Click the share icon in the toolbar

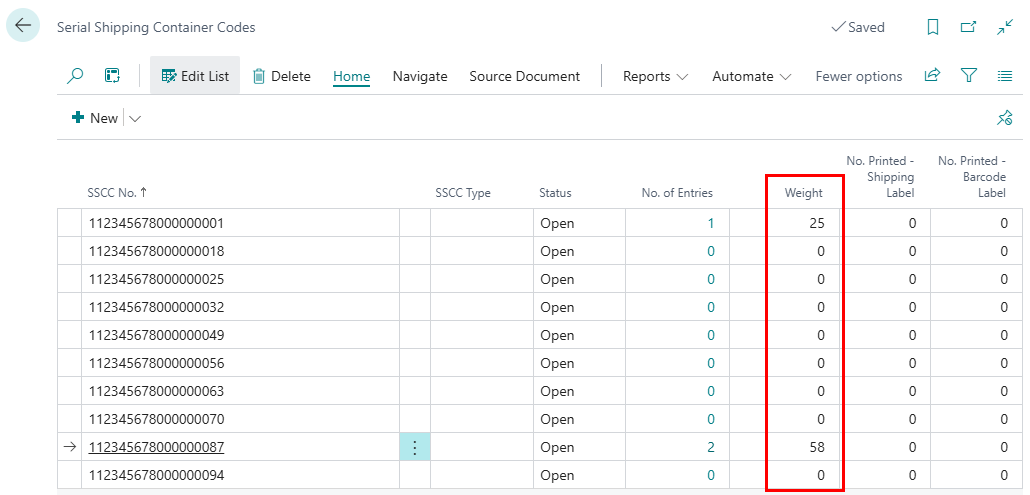(x=932, y=76)
